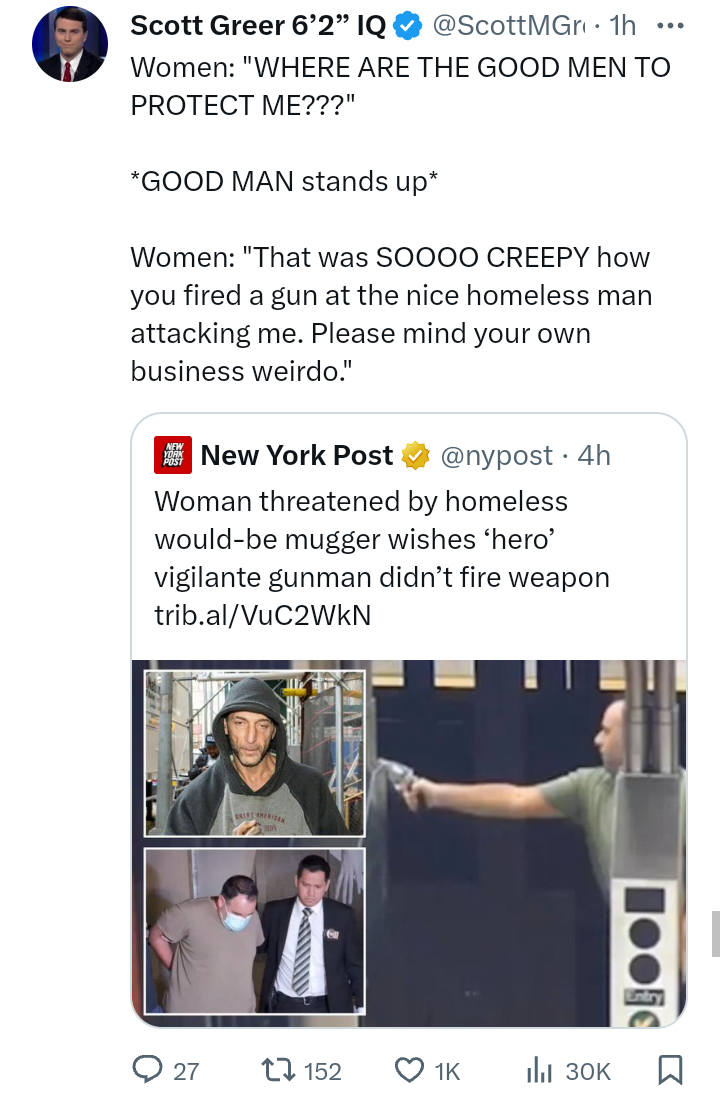Open the gunman surveillance image
Screen dimensions: 720x1104
[x=527, y=843]
